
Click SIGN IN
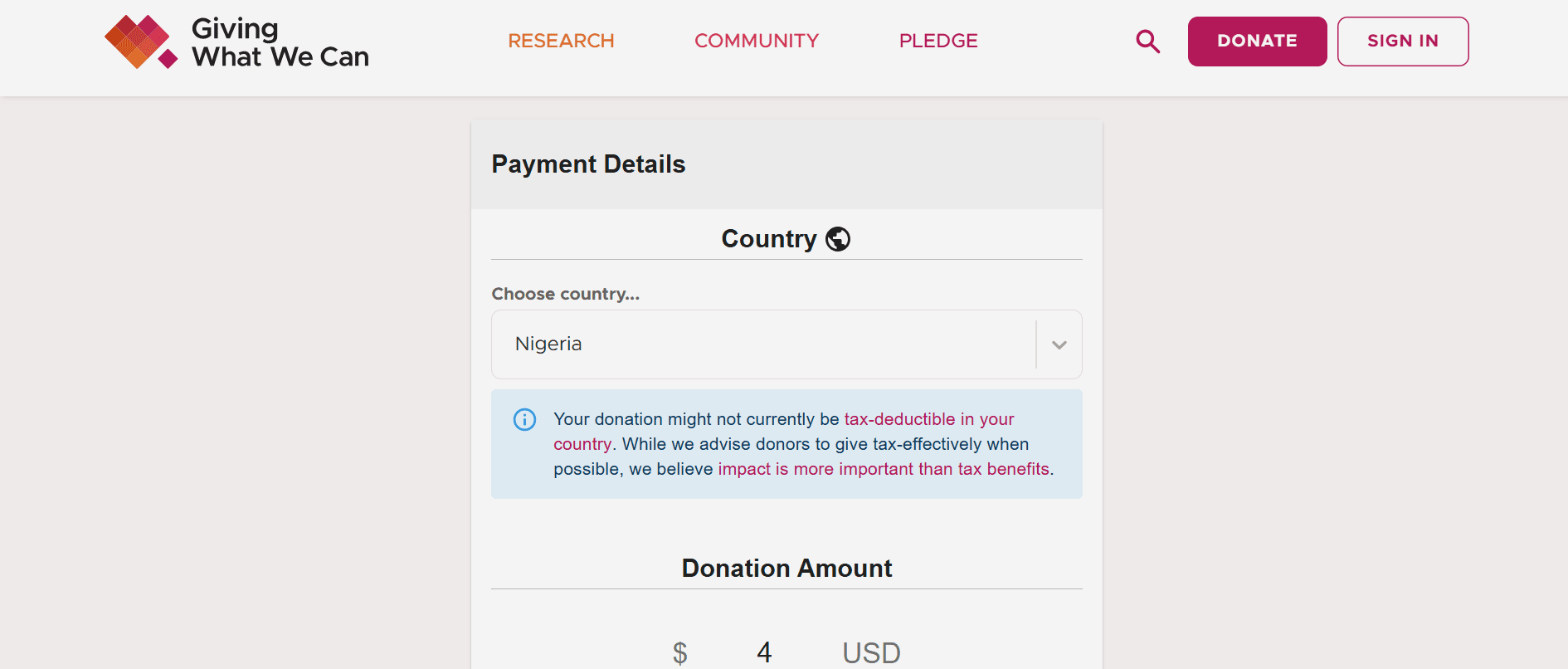click(x=1403, y=41)
